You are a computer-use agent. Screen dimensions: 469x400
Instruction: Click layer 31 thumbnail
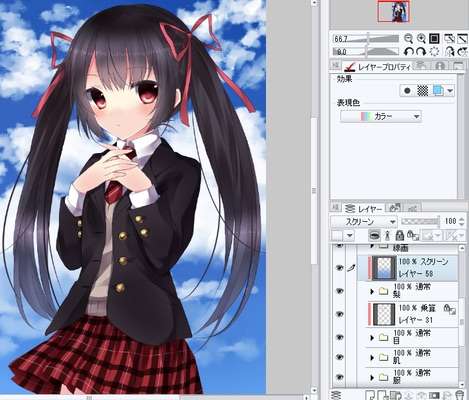[x=384, y=314]
